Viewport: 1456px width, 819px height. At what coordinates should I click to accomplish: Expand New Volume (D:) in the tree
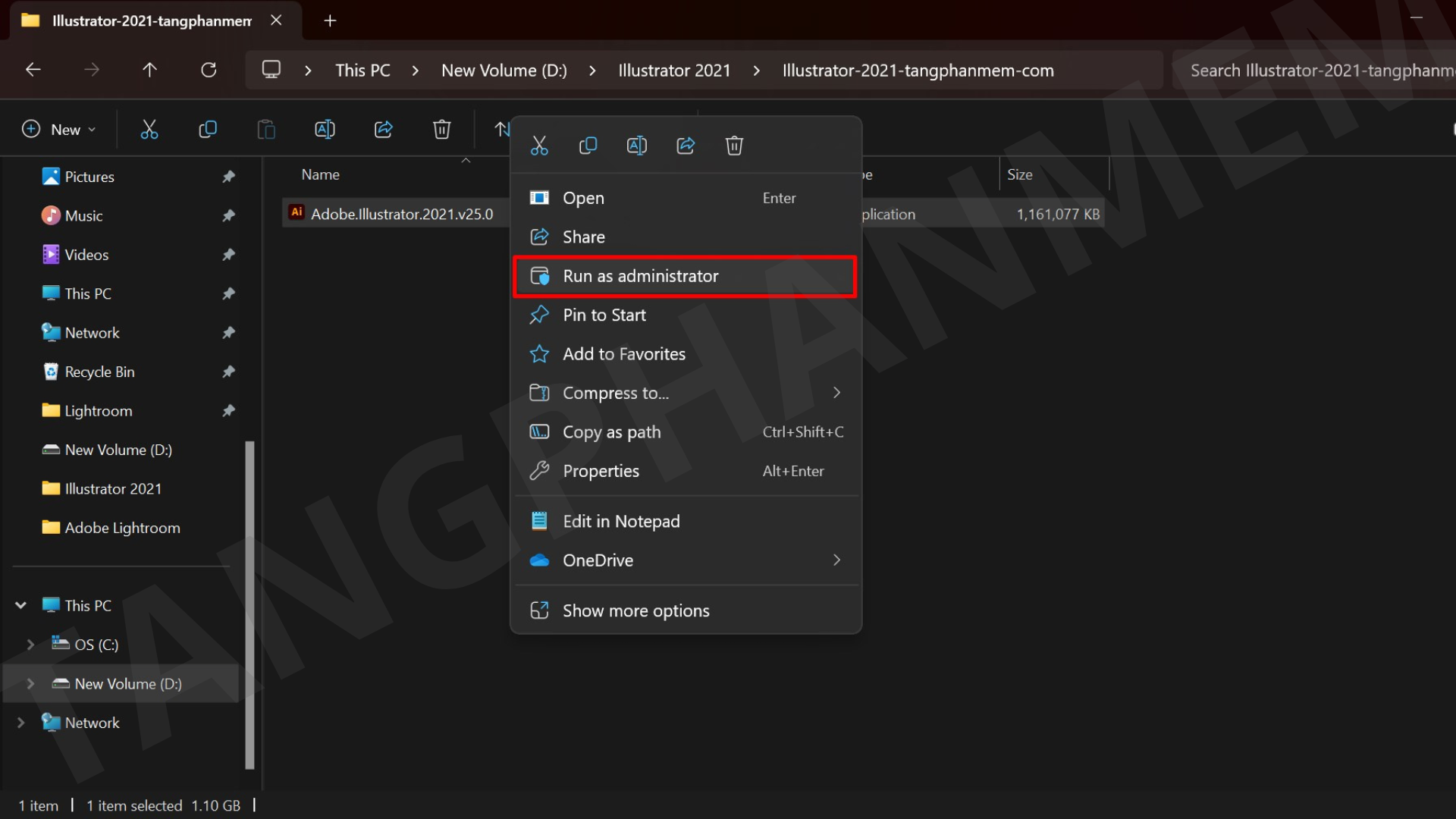(x=30, y=684)
